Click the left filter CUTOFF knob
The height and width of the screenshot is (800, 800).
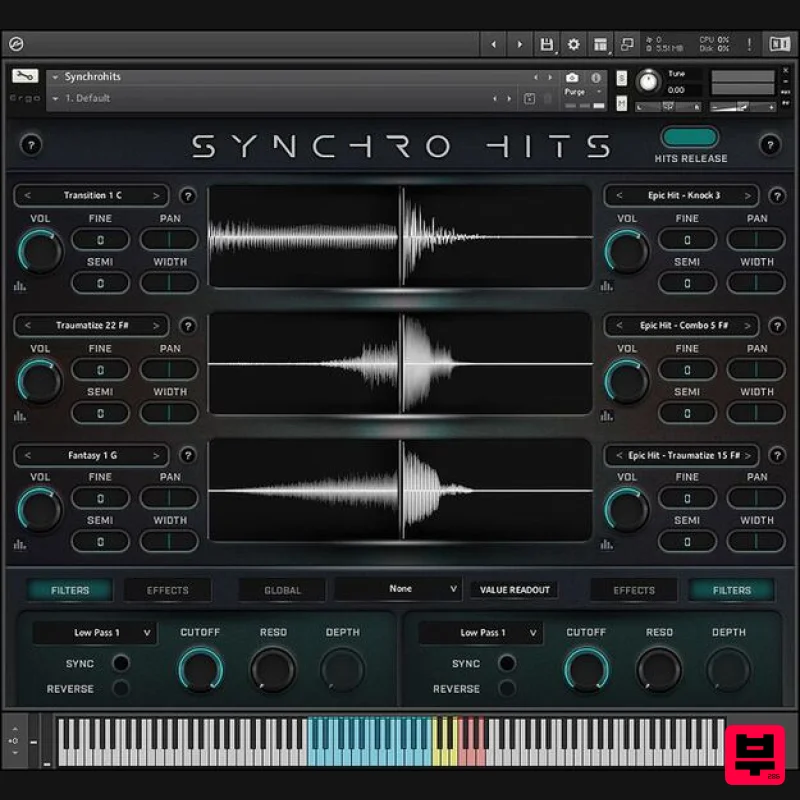point(201,669)
